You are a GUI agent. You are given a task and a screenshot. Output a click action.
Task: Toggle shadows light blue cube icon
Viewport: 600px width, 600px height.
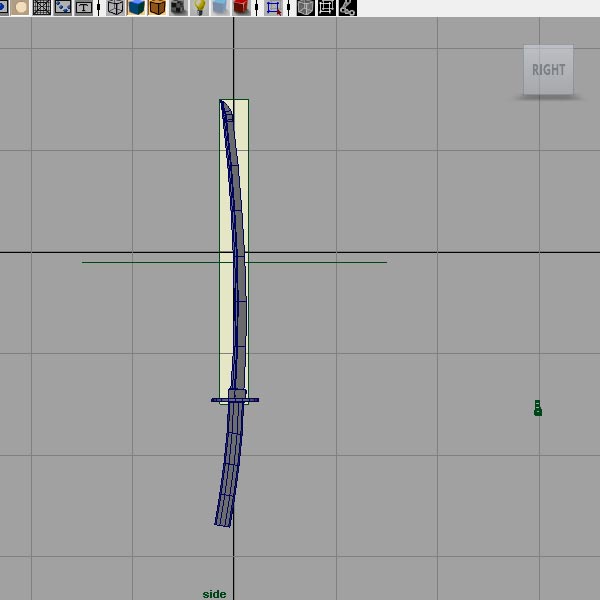[220, 7]
